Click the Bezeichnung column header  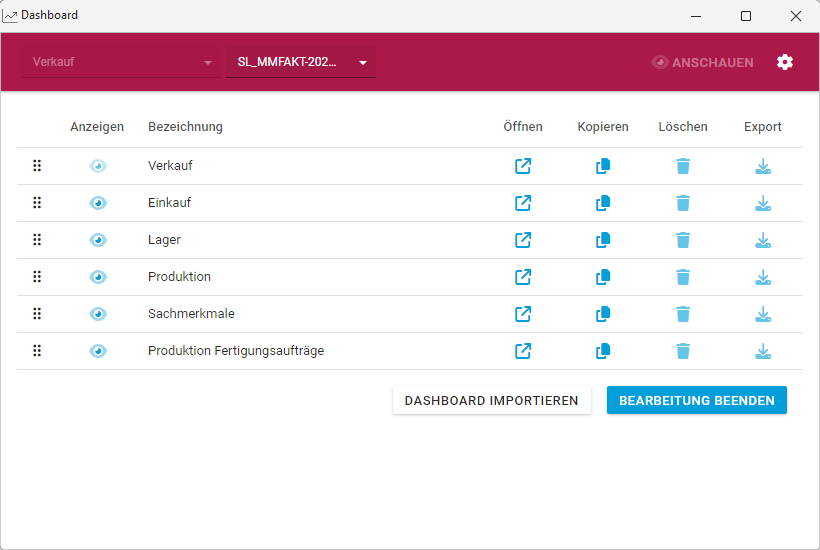pyautogui.click(x=185, y=127)
